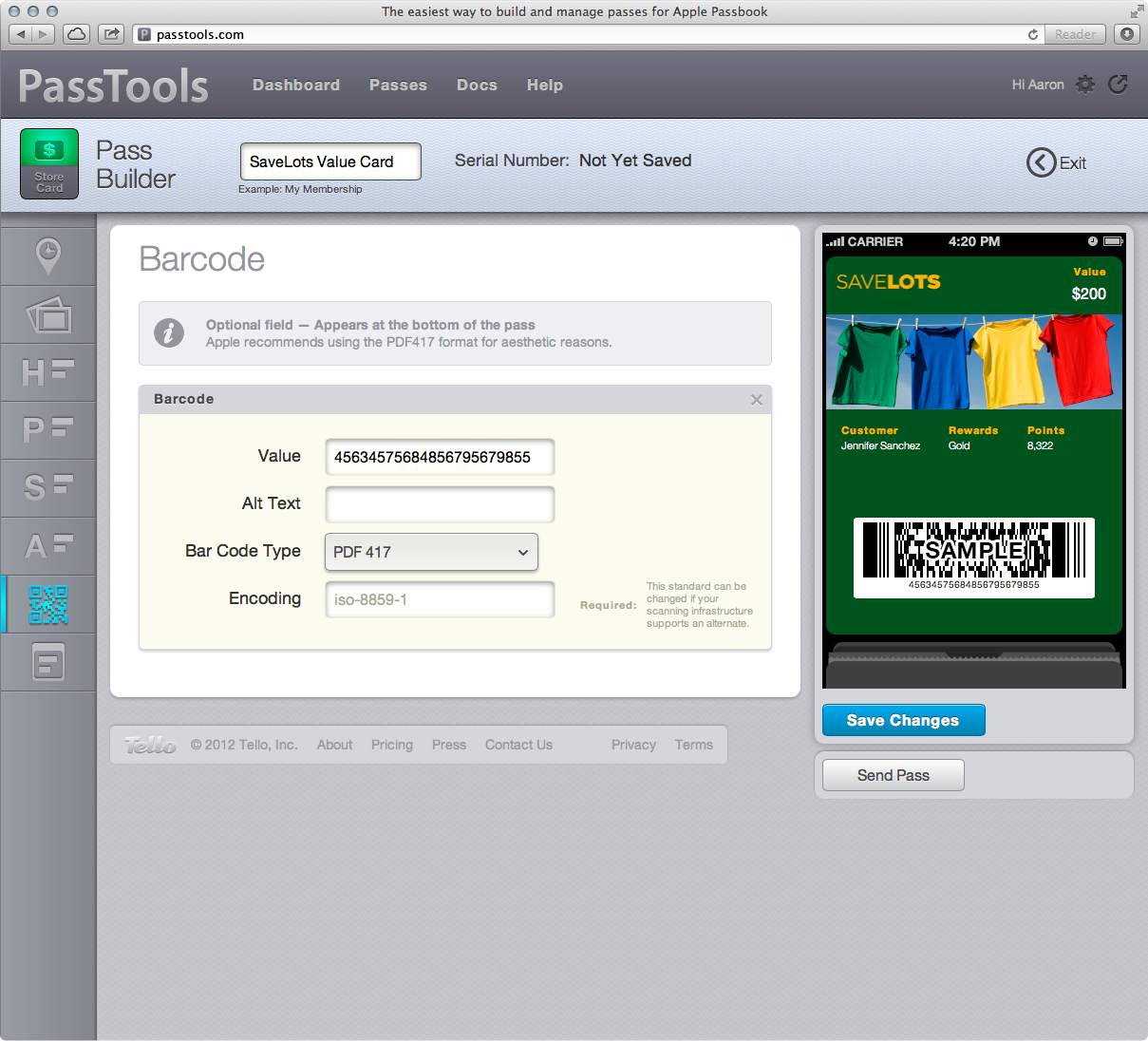
Task: Open the Pricing footer link
Action: coord(392,745)
